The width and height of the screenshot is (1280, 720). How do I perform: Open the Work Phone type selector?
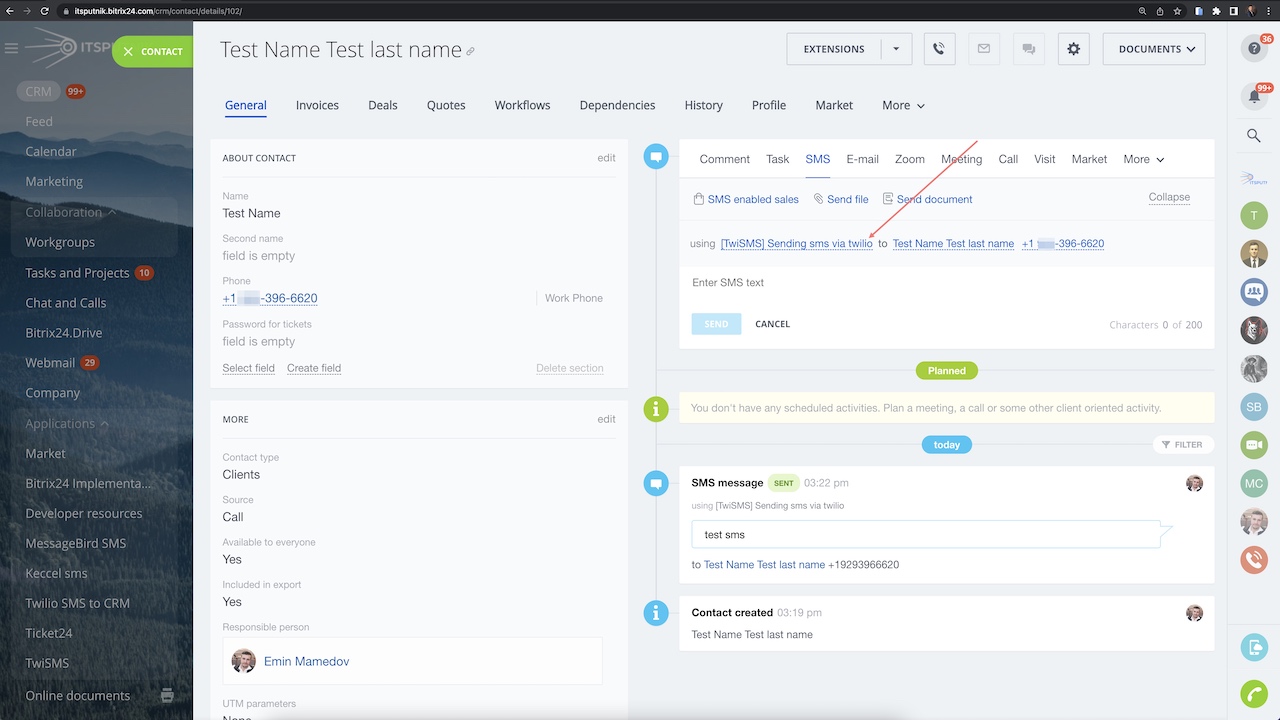[574, 298]
